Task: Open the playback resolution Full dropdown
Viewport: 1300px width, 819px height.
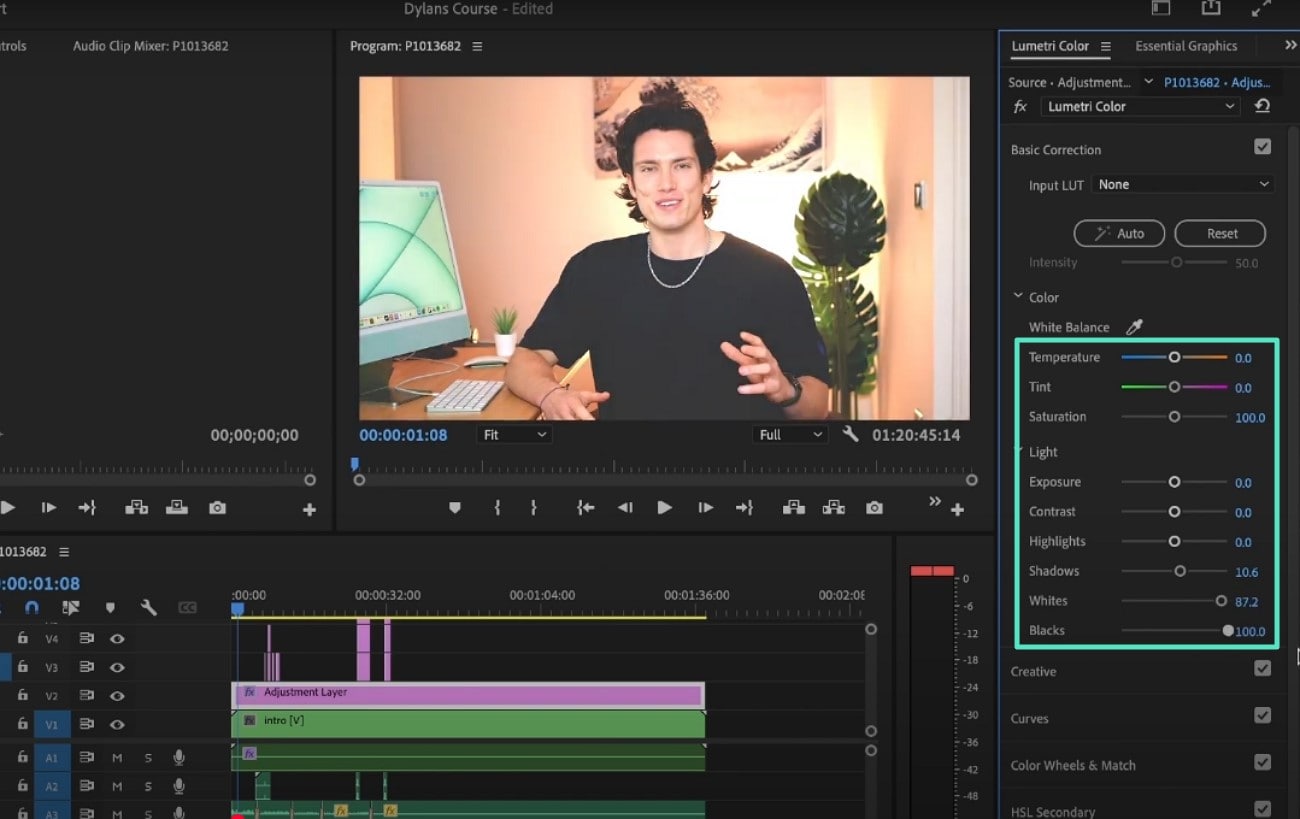Action: click(789, 434)
